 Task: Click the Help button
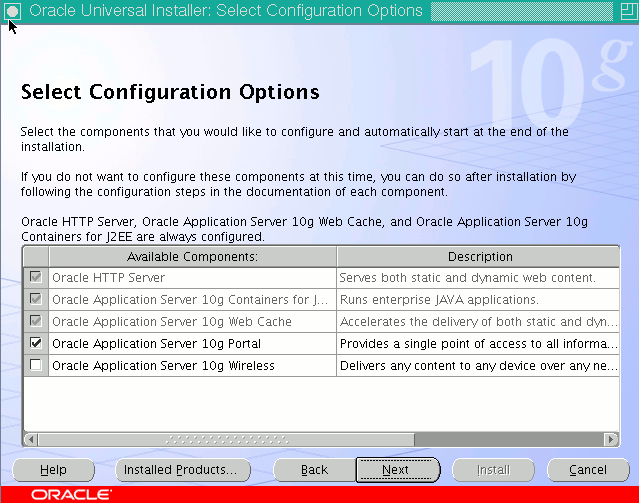pos(53,470)
